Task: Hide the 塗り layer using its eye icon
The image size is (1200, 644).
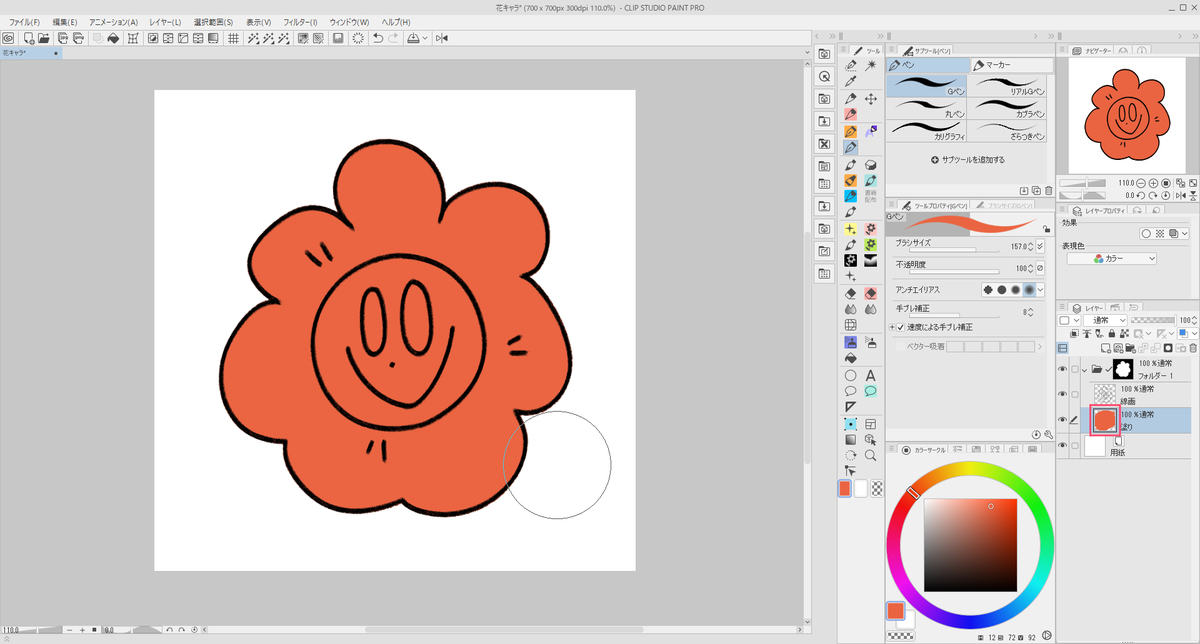Action: pos(1062,420)
